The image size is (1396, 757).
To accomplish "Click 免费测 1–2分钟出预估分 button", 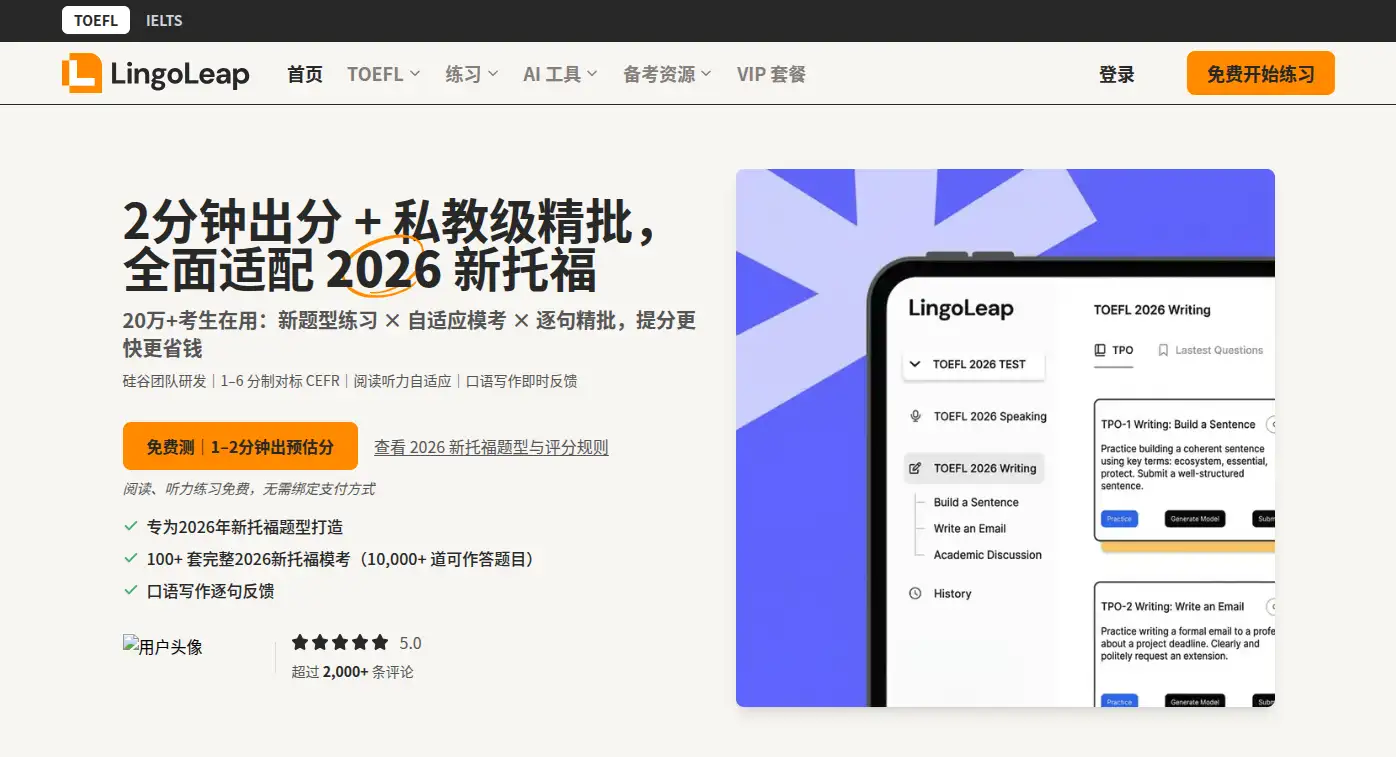I will point(240,446).
